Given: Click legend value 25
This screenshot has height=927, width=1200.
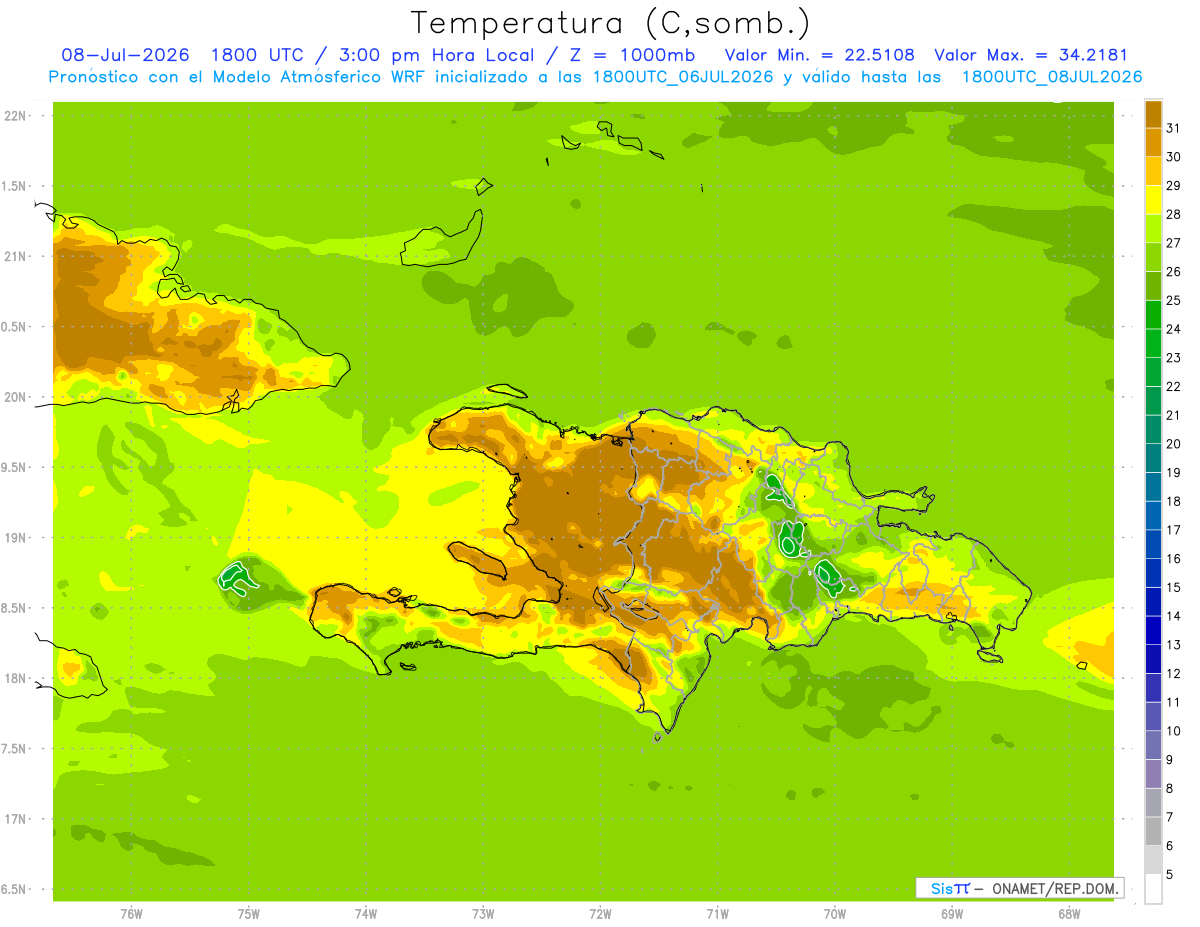Looking at the screenshot, I should (x=1174, y=300).
